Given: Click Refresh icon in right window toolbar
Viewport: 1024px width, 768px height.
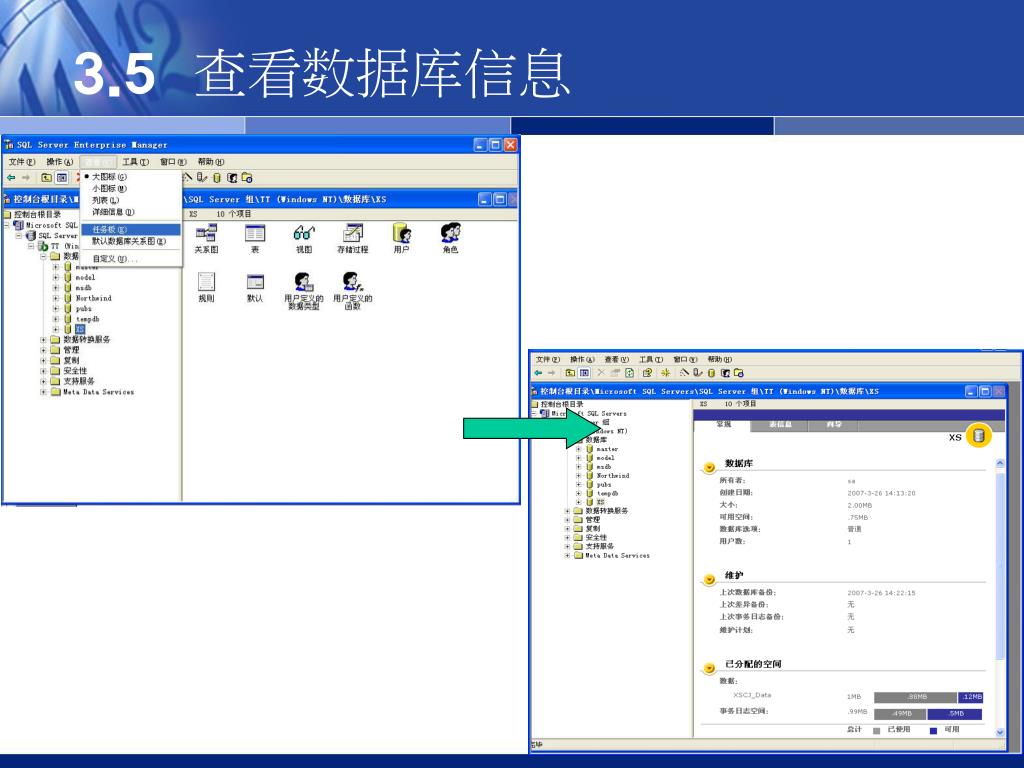Looking at the screenshot, I should tap(630, 373).
